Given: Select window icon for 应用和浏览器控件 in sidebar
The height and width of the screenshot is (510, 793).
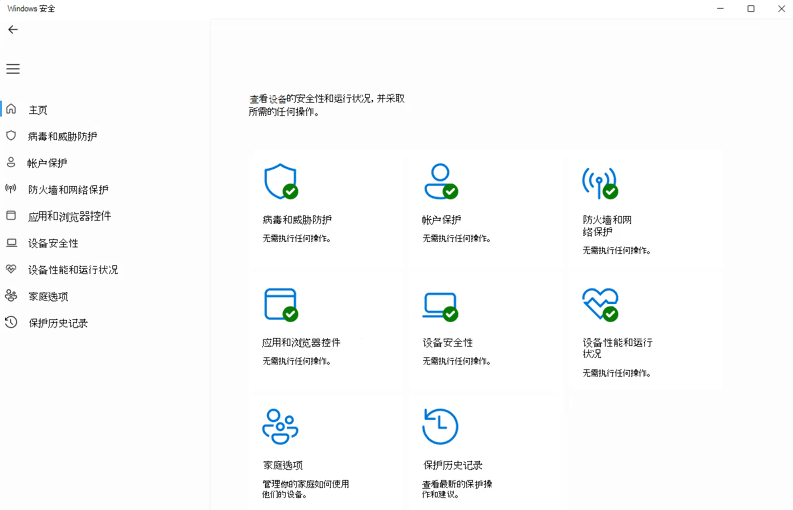Looking at the screenshot, I should [11, 216].
